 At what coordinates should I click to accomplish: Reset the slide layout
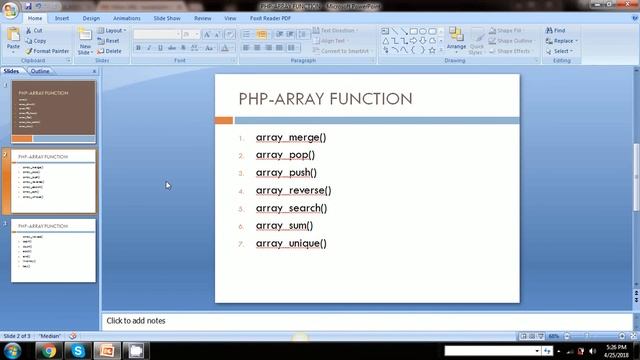point(109,41)
